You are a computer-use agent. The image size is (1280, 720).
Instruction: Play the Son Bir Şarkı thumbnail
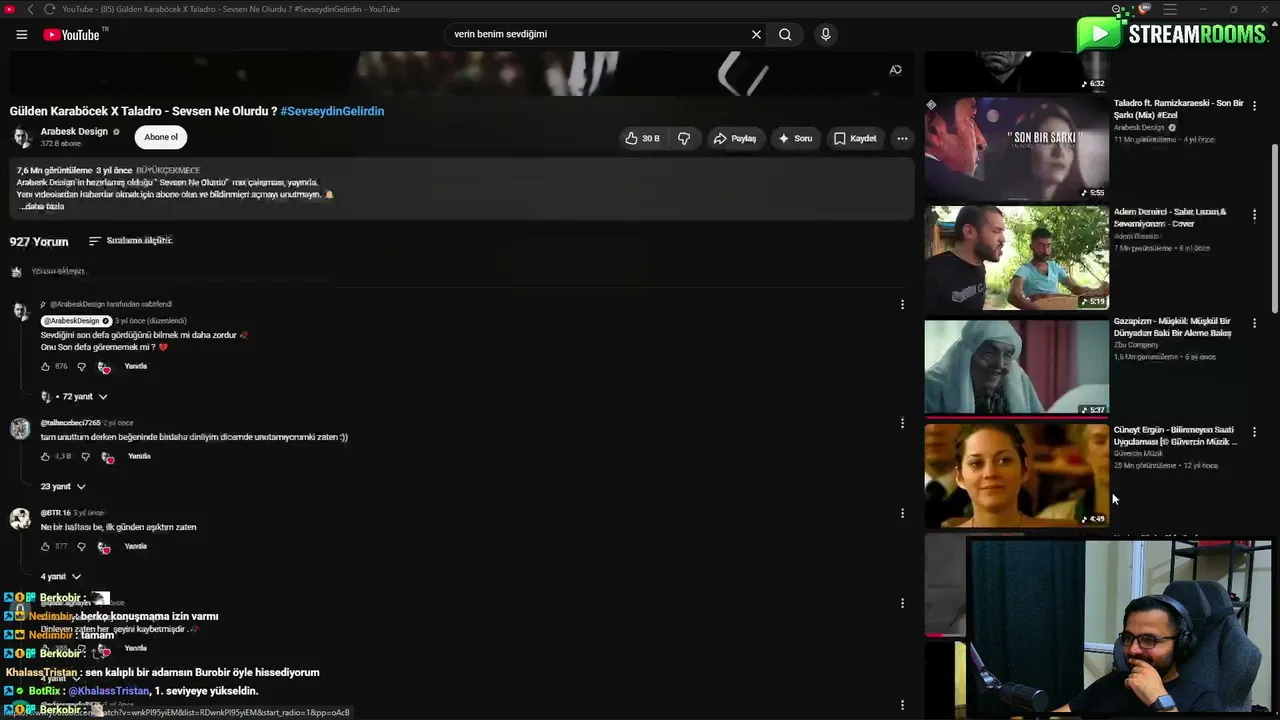(1016, 149)
